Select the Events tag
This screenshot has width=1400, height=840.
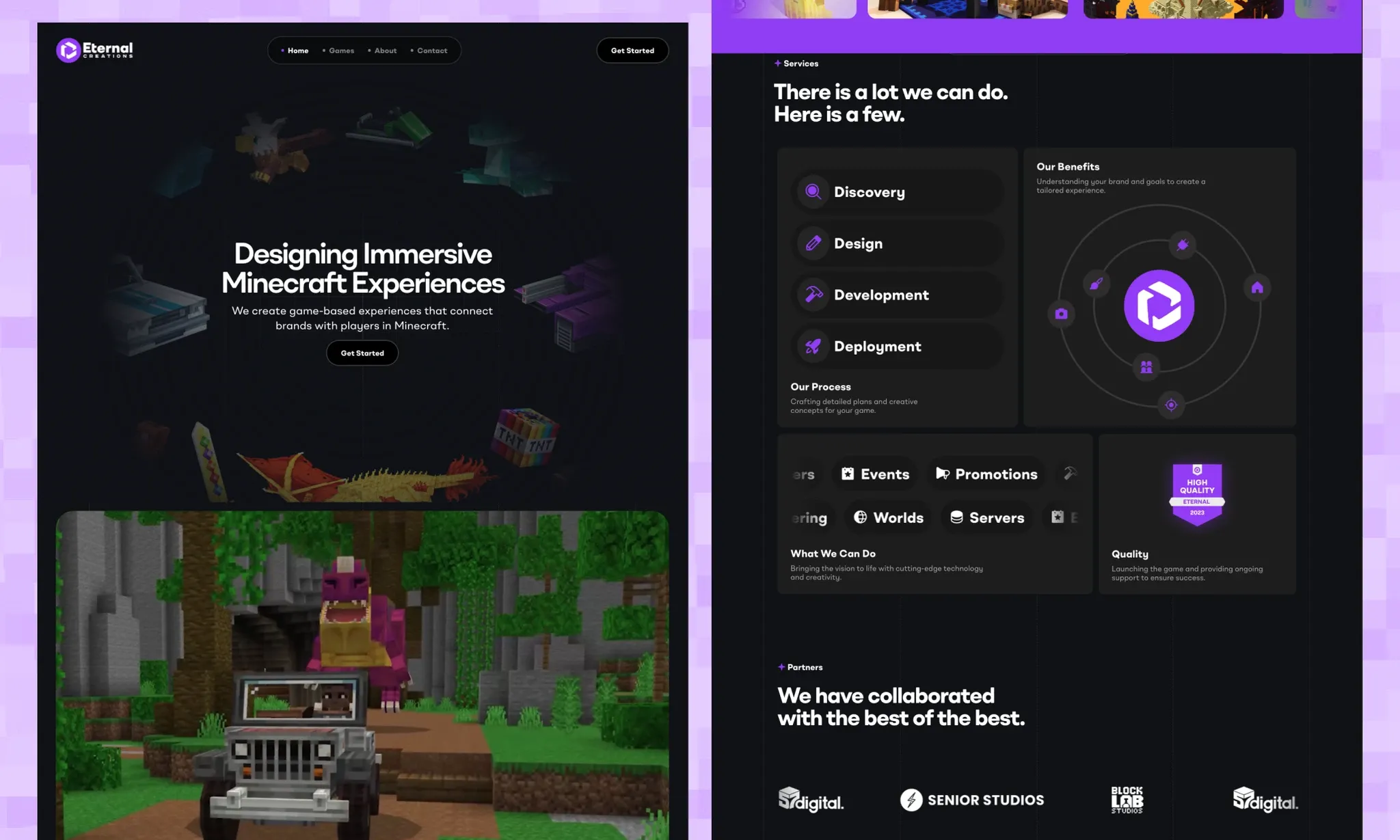pos(875,474)
